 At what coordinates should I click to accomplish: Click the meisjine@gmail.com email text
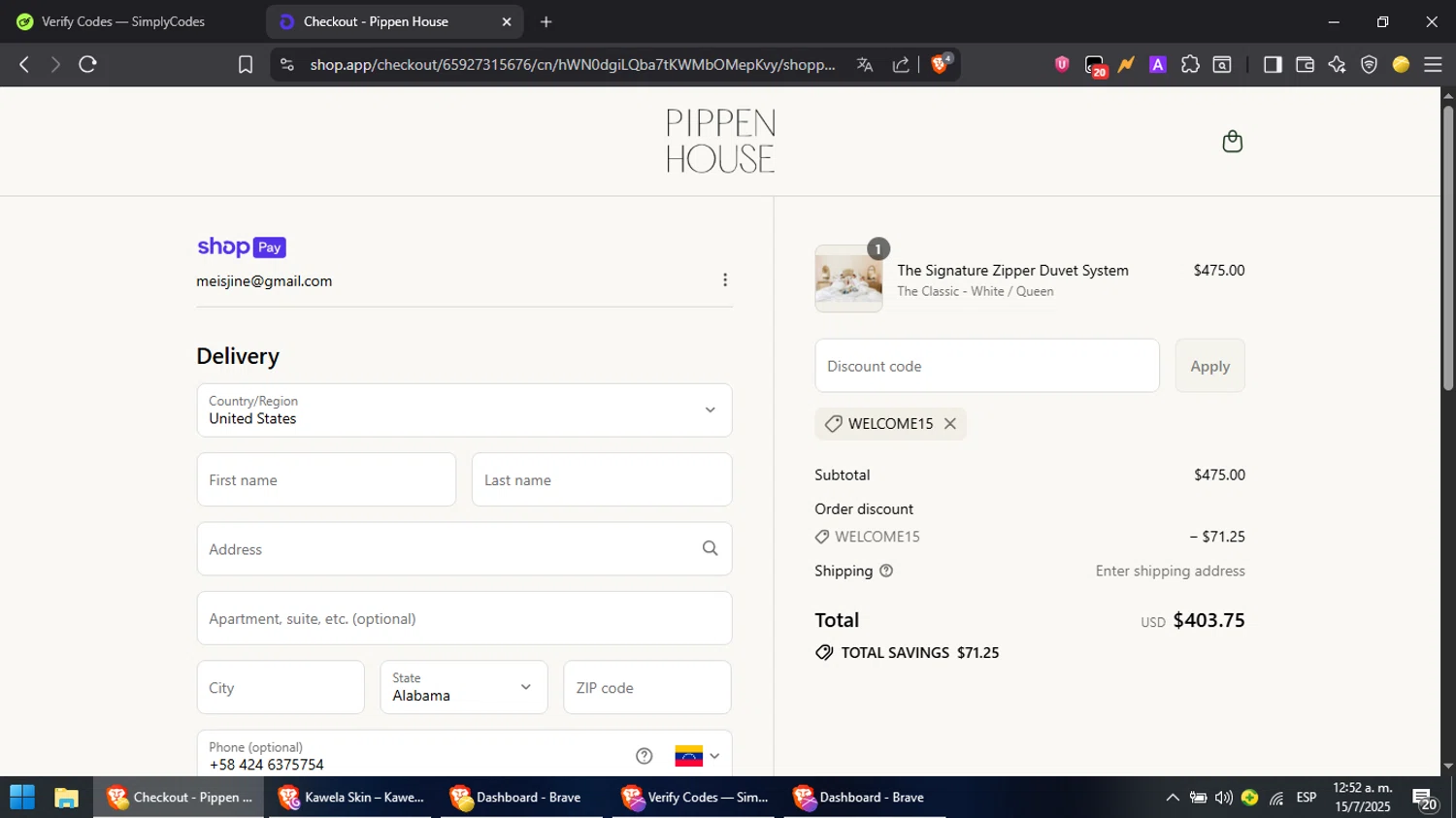tap(264, 281)
